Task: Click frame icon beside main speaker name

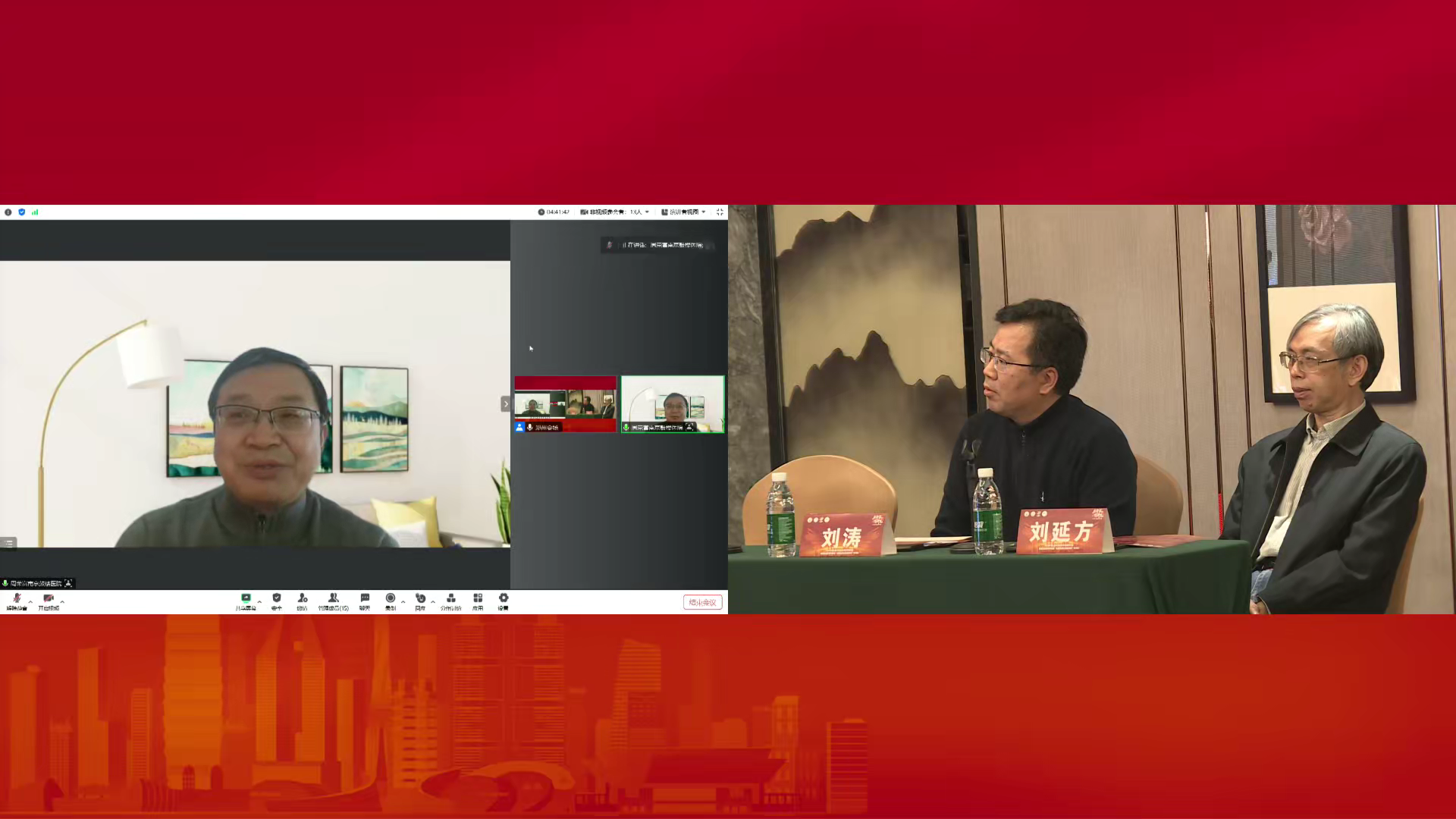Action: click(x=68, y=583)
